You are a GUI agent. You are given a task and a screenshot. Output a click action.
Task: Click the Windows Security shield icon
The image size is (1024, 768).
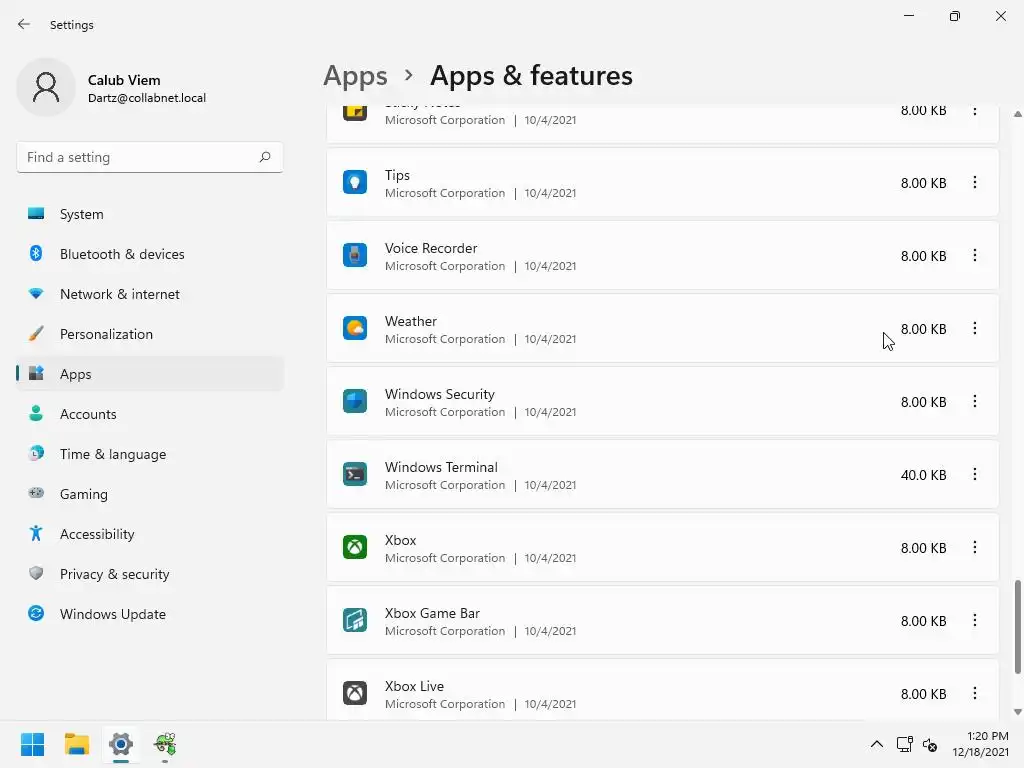[355, 402]
